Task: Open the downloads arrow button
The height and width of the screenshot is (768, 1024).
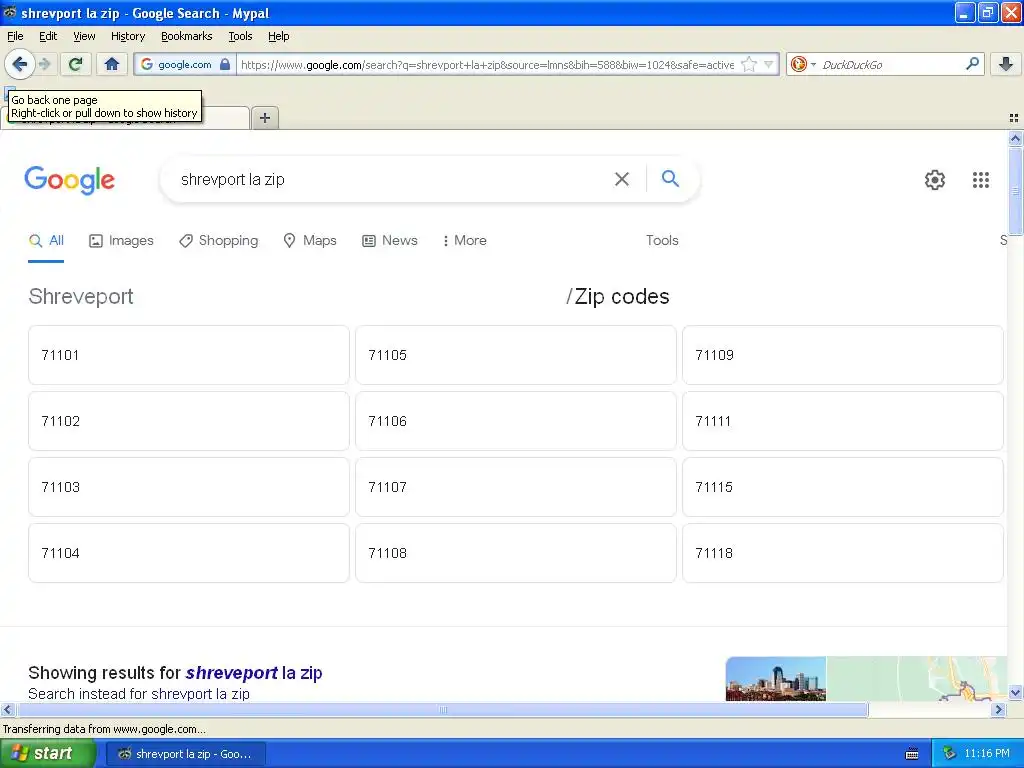Action: click(x=1006, y=64)
